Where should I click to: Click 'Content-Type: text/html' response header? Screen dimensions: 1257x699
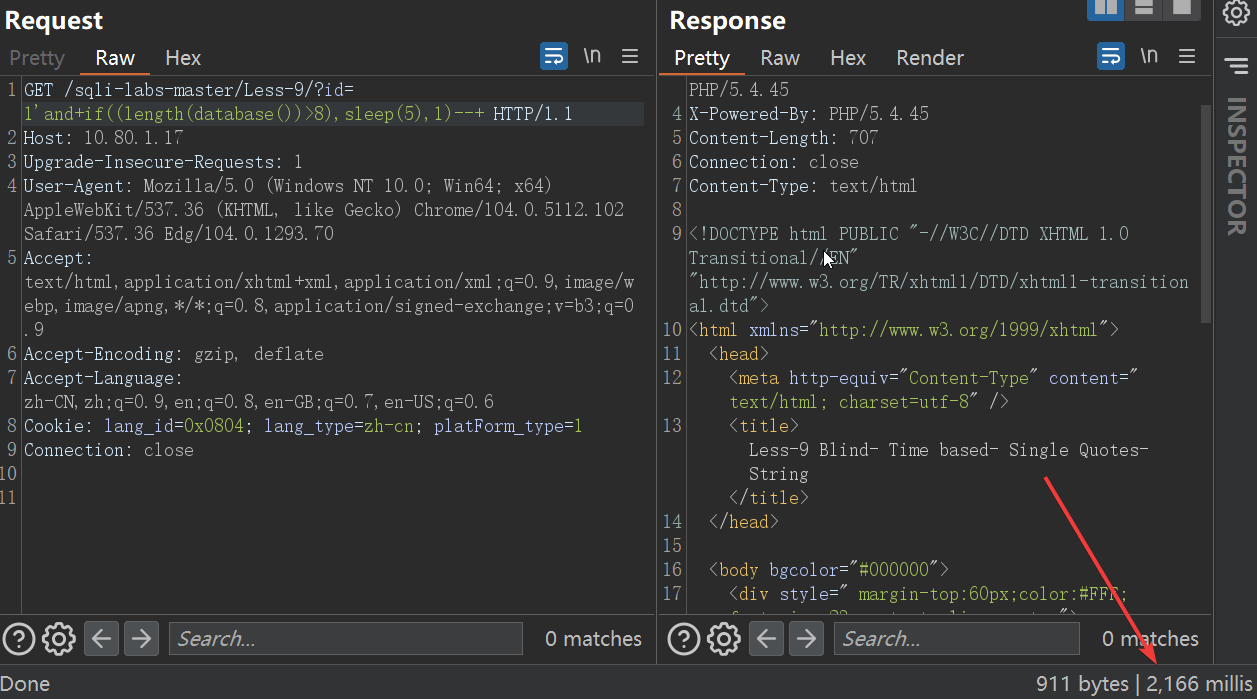pos(803,186)
